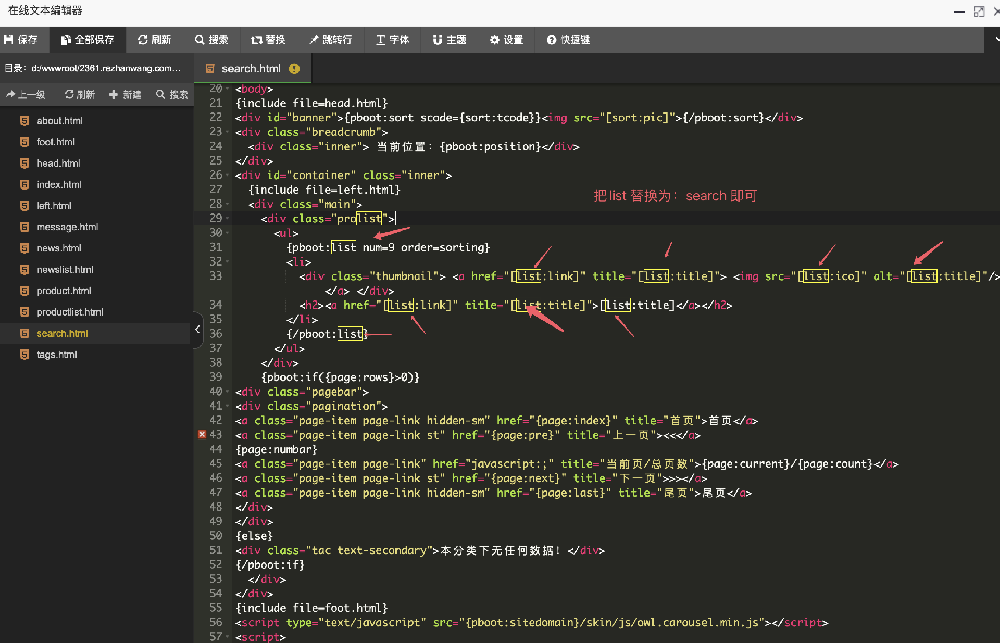Select search.html in the file list

click(62, 334)
